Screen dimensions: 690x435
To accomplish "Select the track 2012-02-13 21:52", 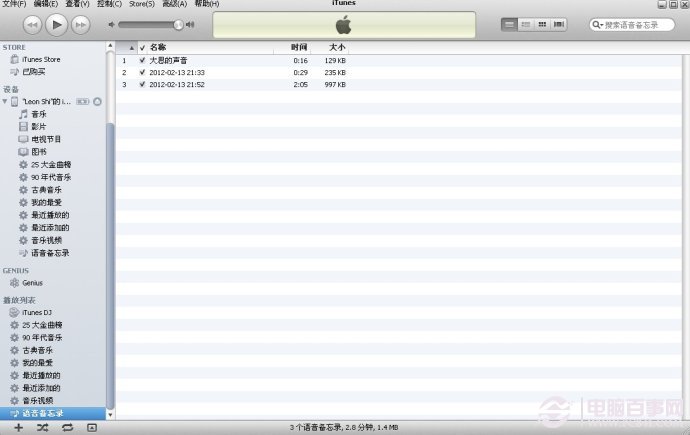I will click(x=177, y=84).
